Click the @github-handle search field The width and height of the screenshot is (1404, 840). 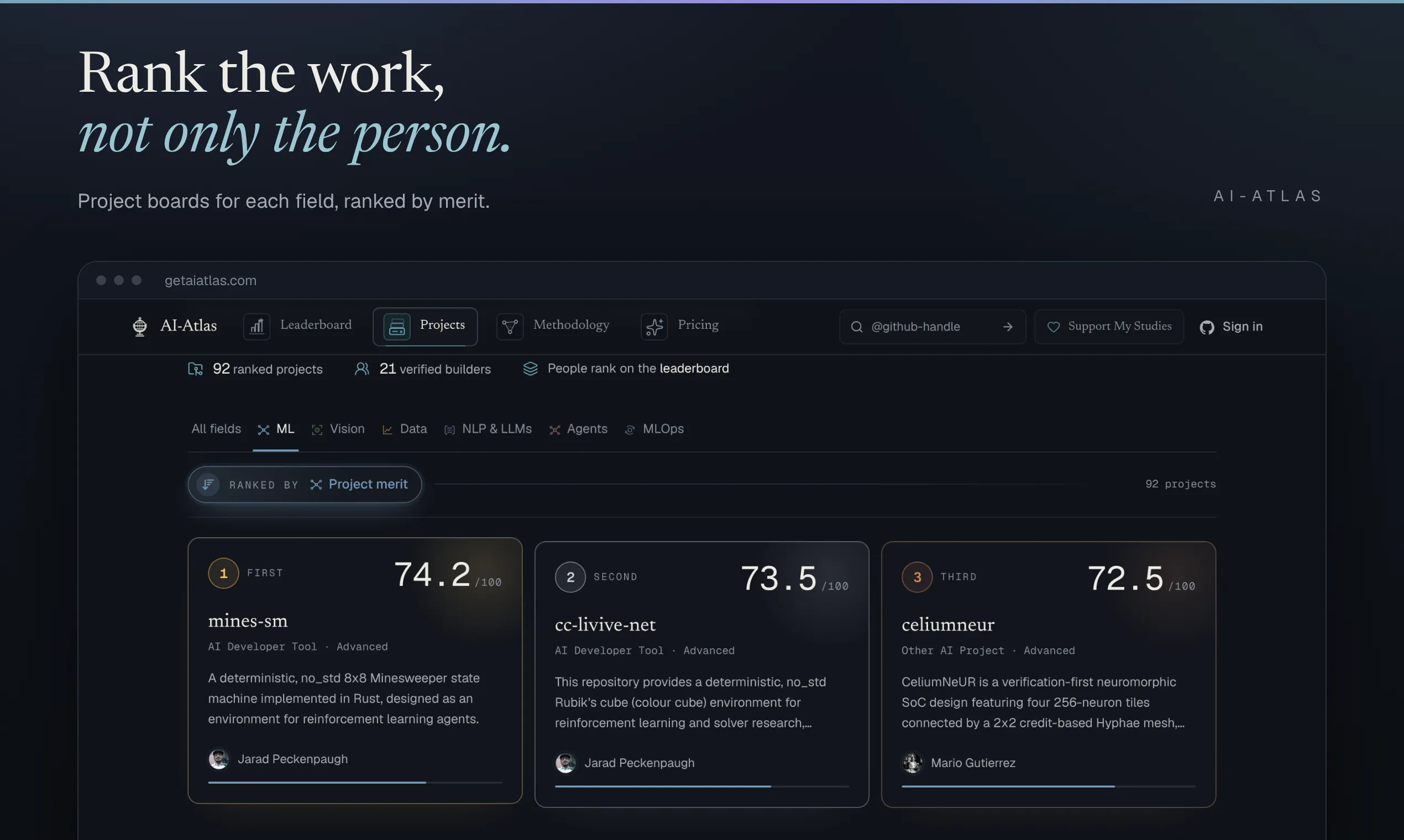[932, 327]
